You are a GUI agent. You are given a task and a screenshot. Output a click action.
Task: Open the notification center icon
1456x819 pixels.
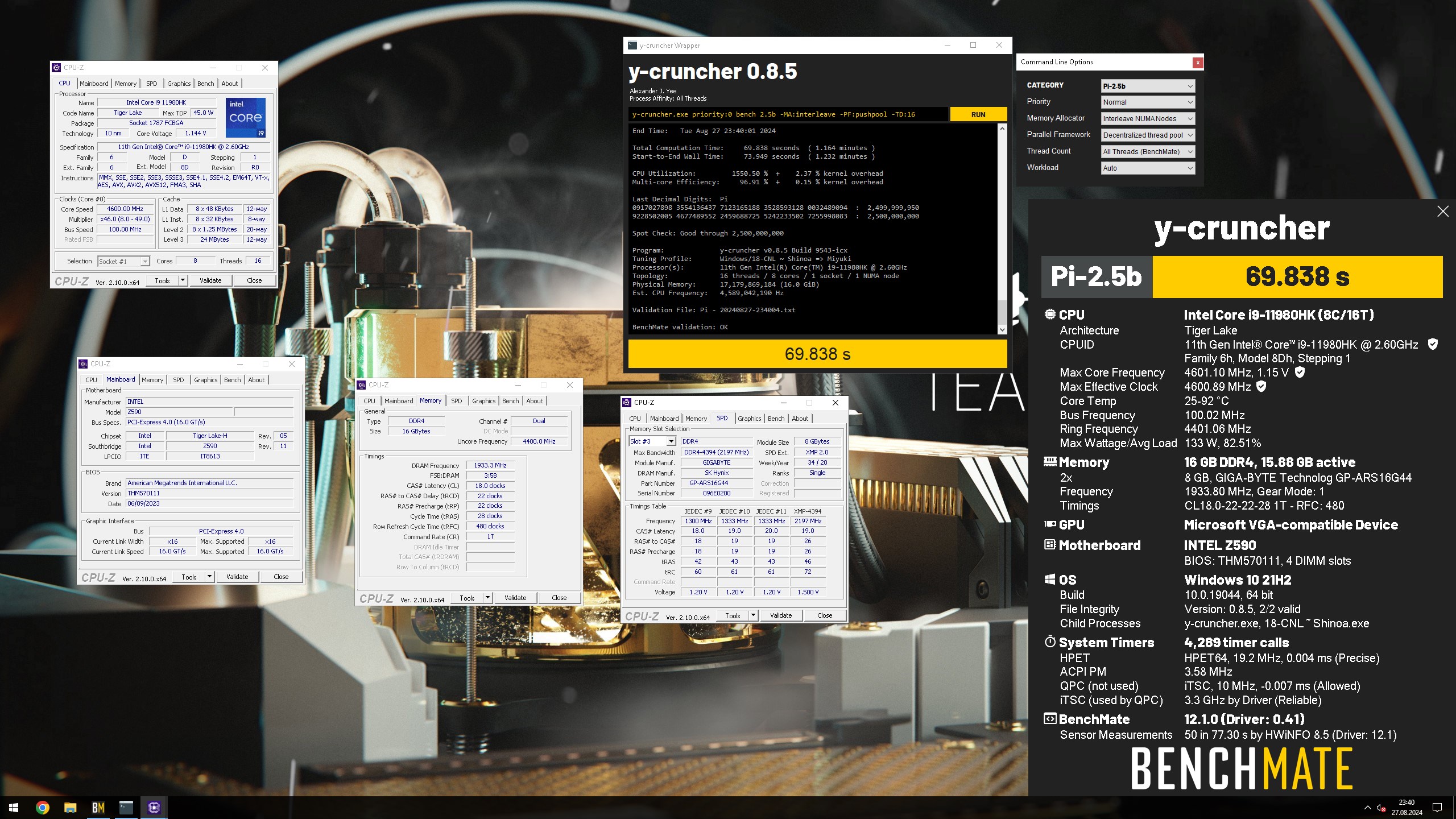(x=1437, y=807)
